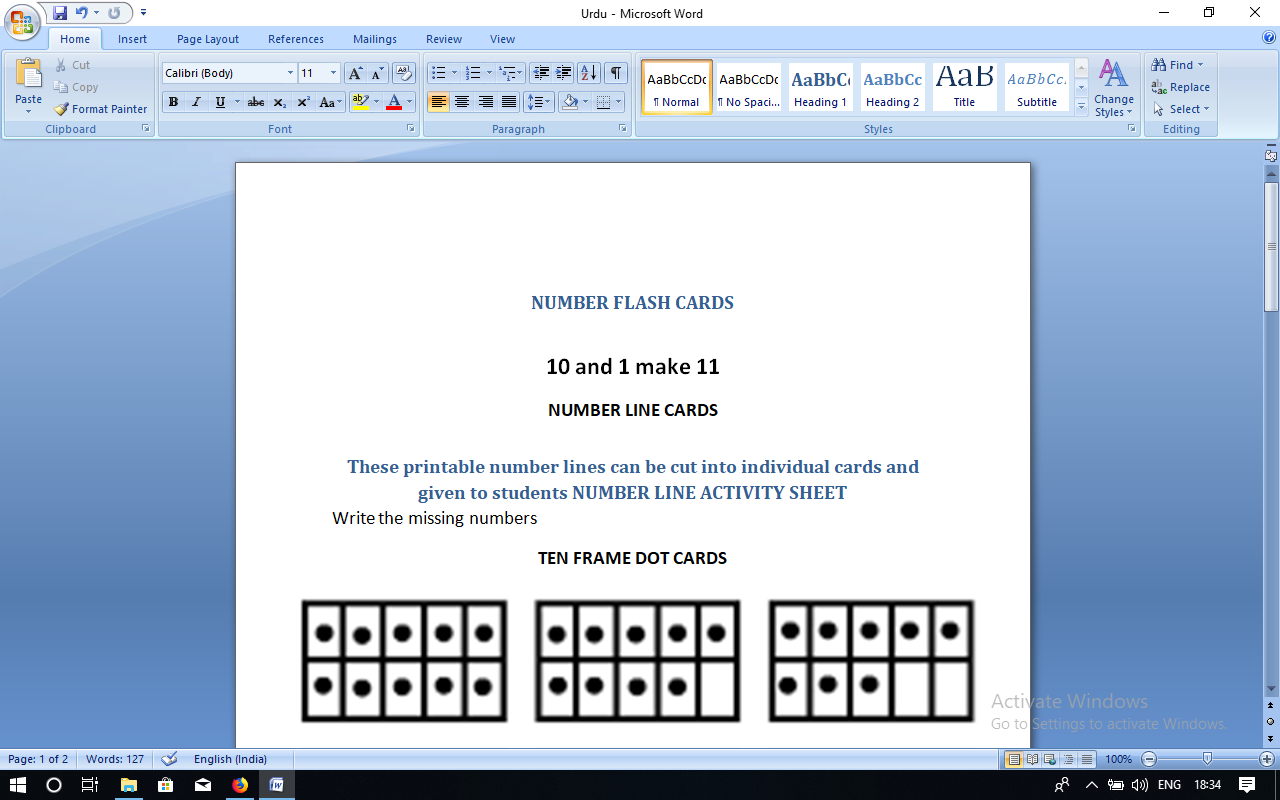Viewport: 1280px width, 800px height.
Task: Open the Windows Start menu
Action: (18, 785)
